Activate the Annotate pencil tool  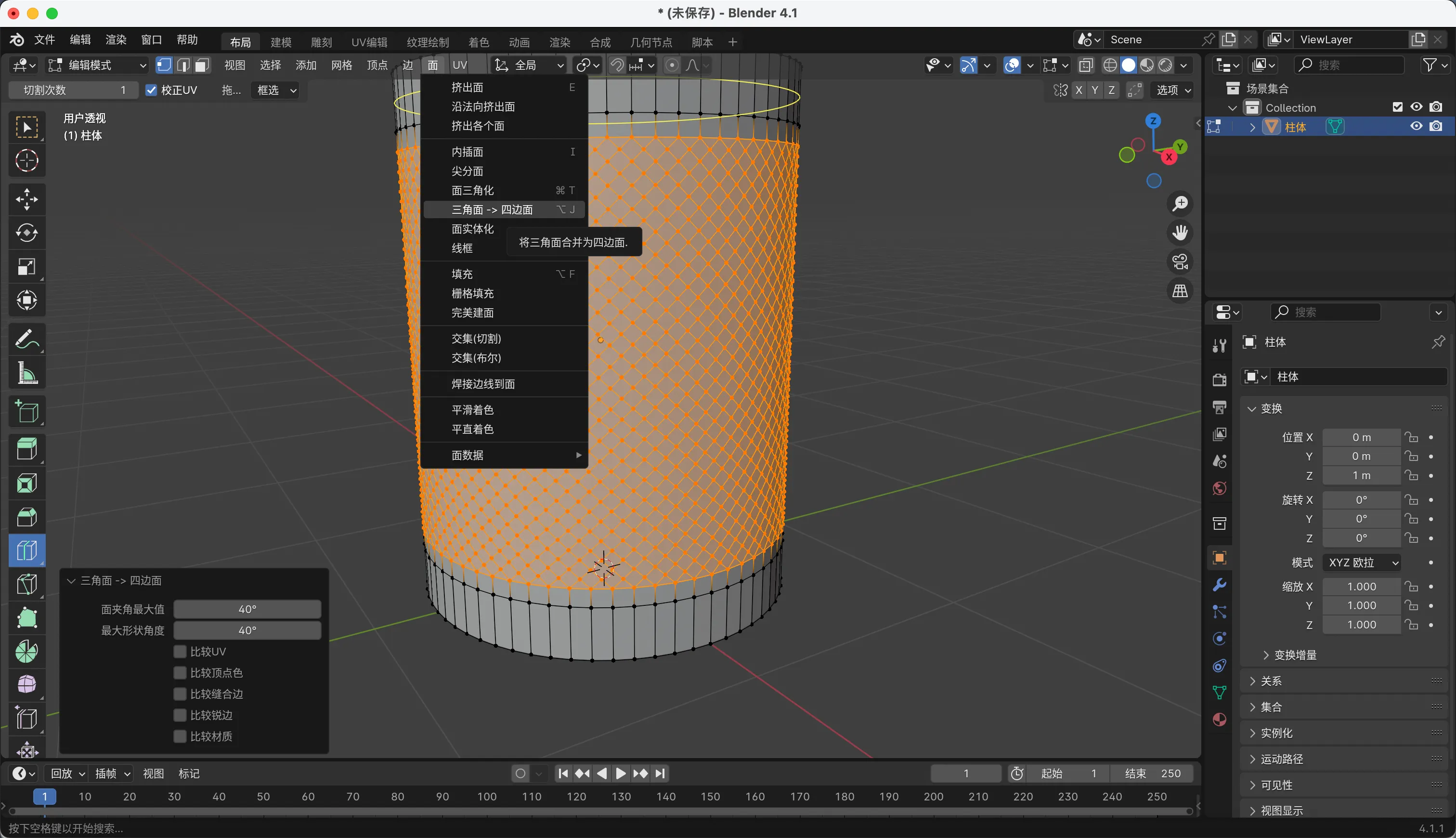[x=26, y=339]
